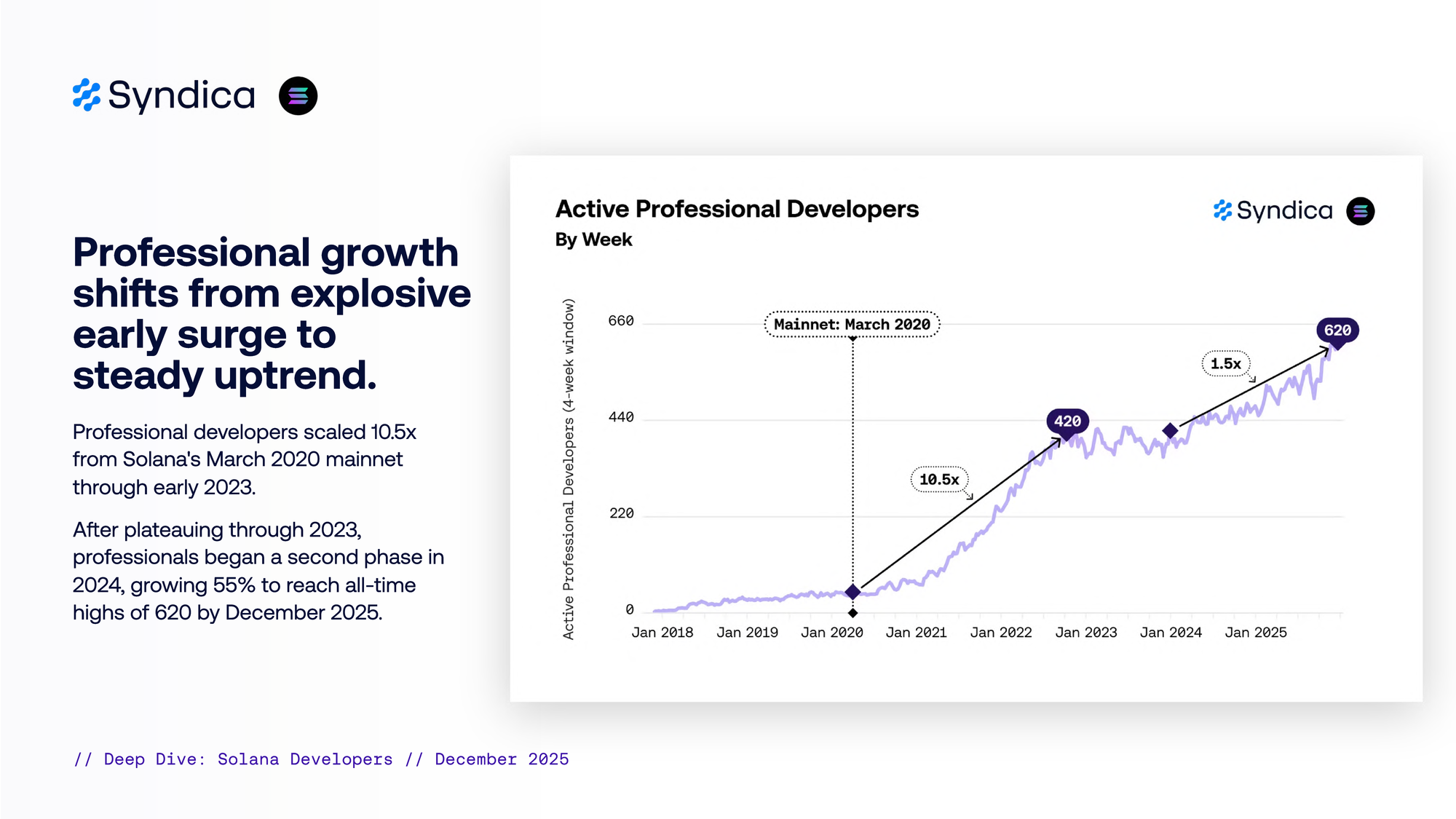This screenshot has width=1456, height=819.
Task: Click the Syndica logo at top left
Action: [164, 95]
